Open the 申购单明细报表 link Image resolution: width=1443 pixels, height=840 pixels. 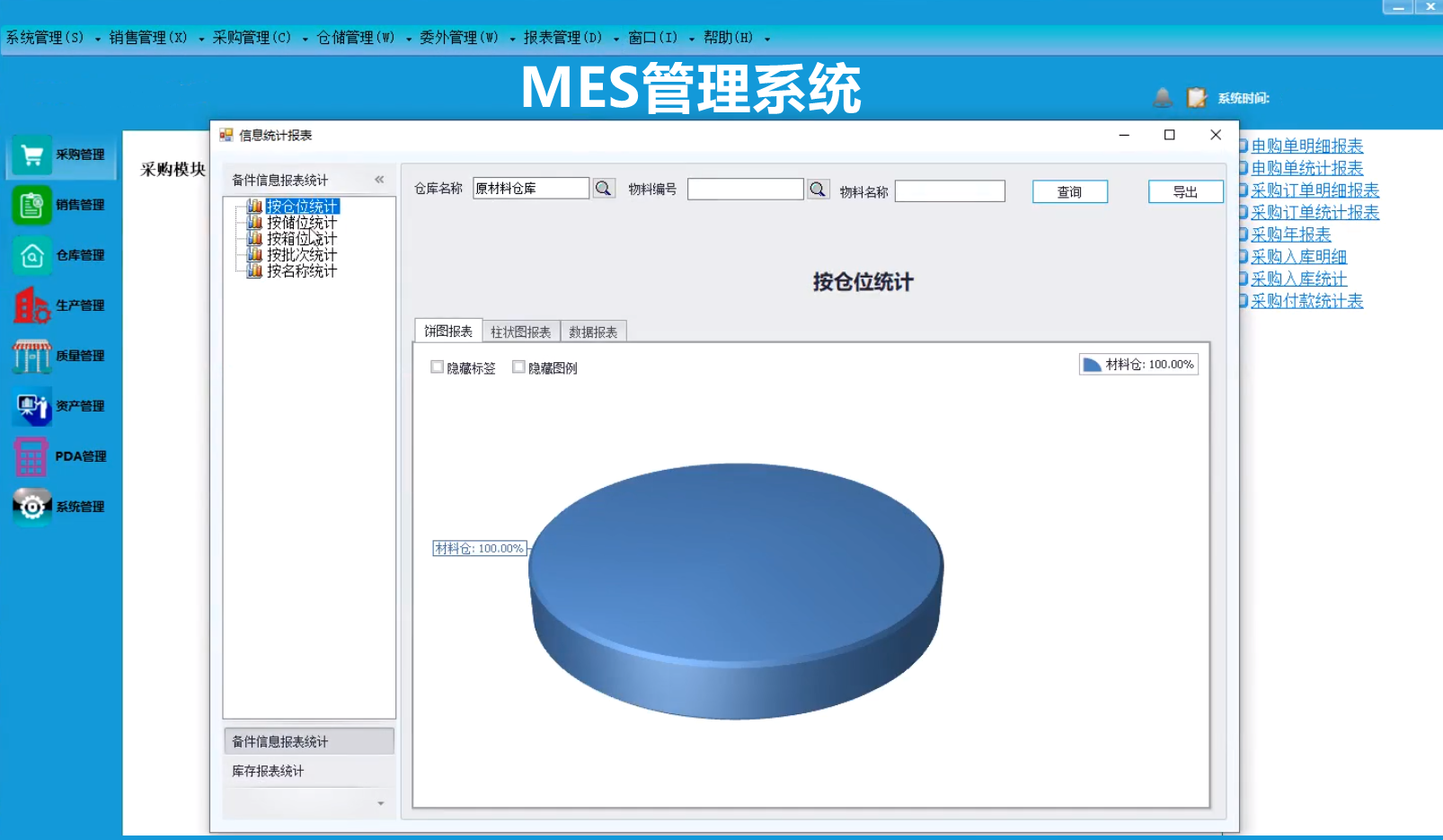point(1306,146)
